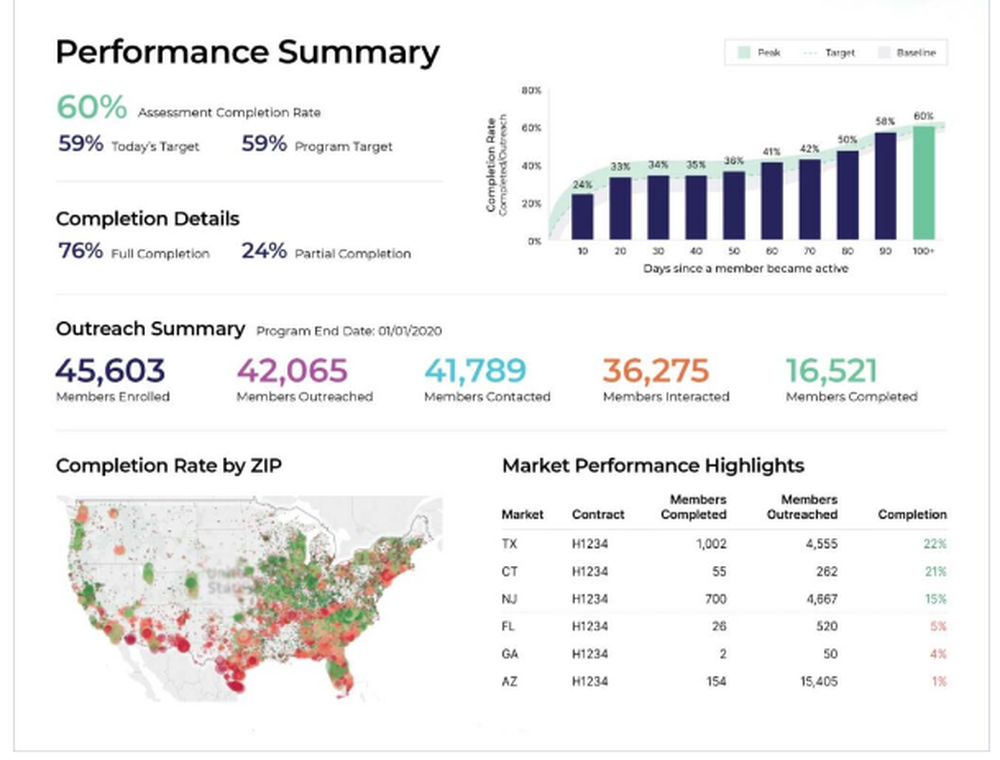Click the chart bar for 50 days
1000x760 pixels.
click(734, 205)
